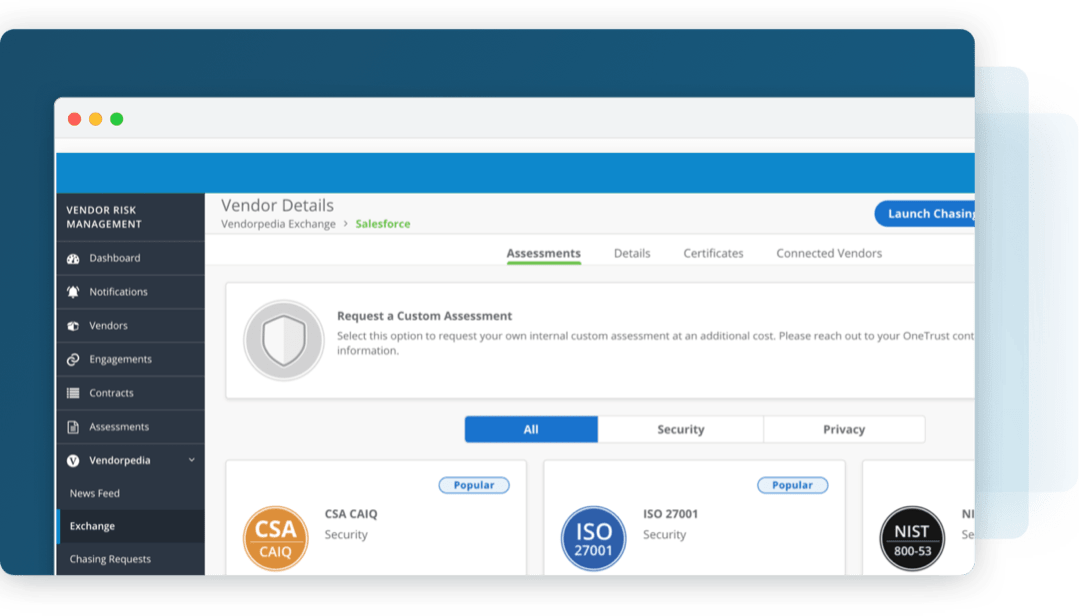The image size is (1080, 616).
Task: Click the Launch Chasing button
Action: tap(925, 214)
